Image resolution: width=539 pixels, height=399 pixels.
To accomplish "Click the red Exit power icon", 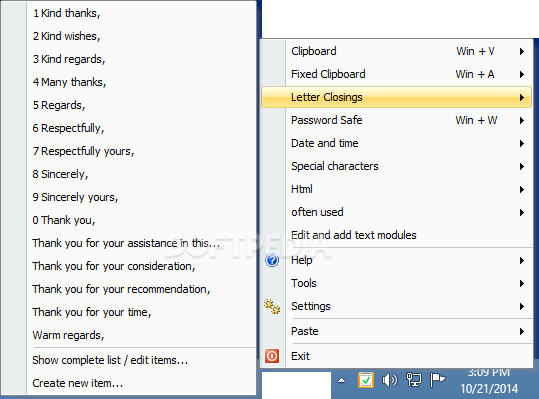I will [x=272, y=356].
